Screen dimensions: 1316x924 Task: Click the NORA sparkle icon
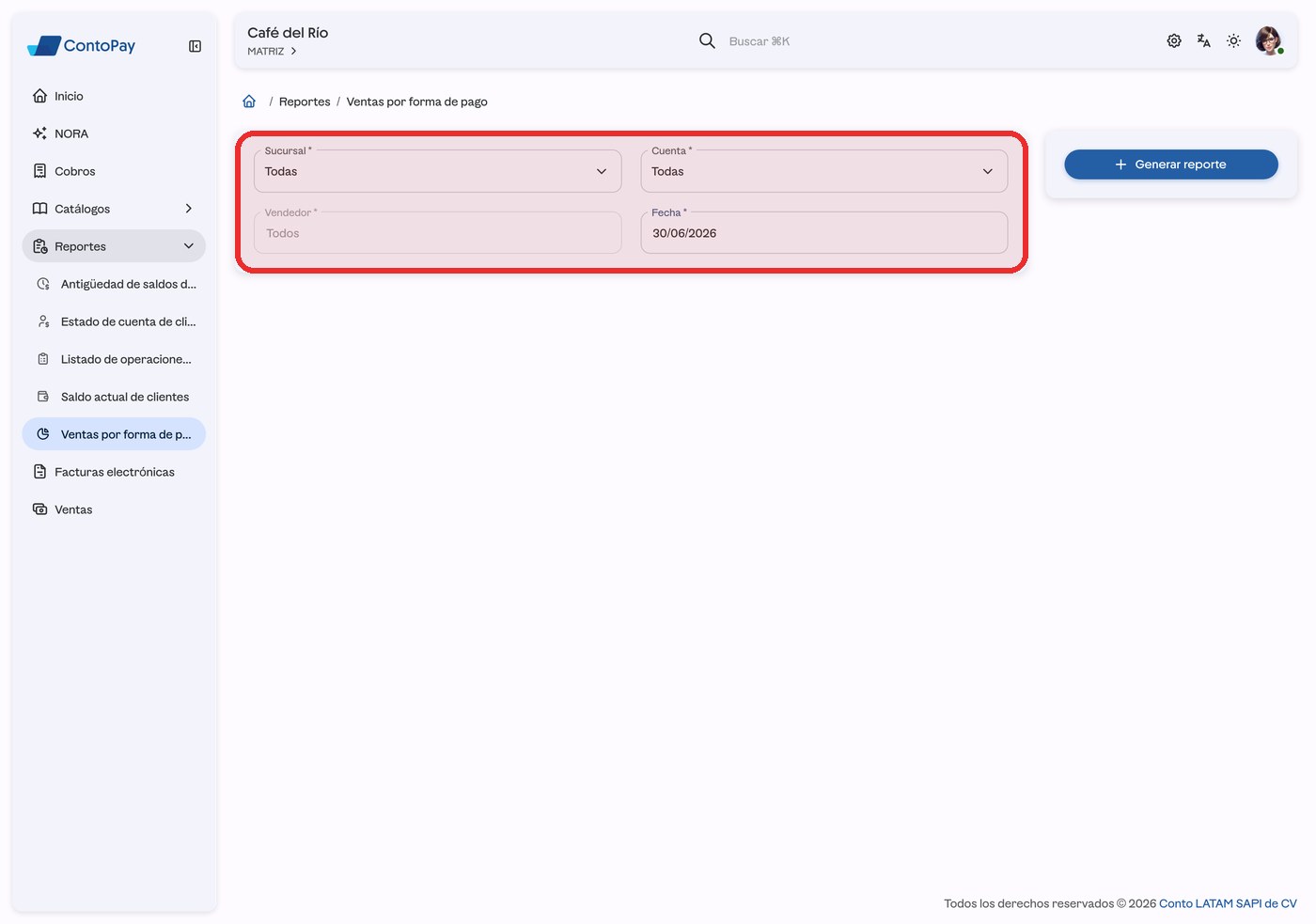click(39, 133)
